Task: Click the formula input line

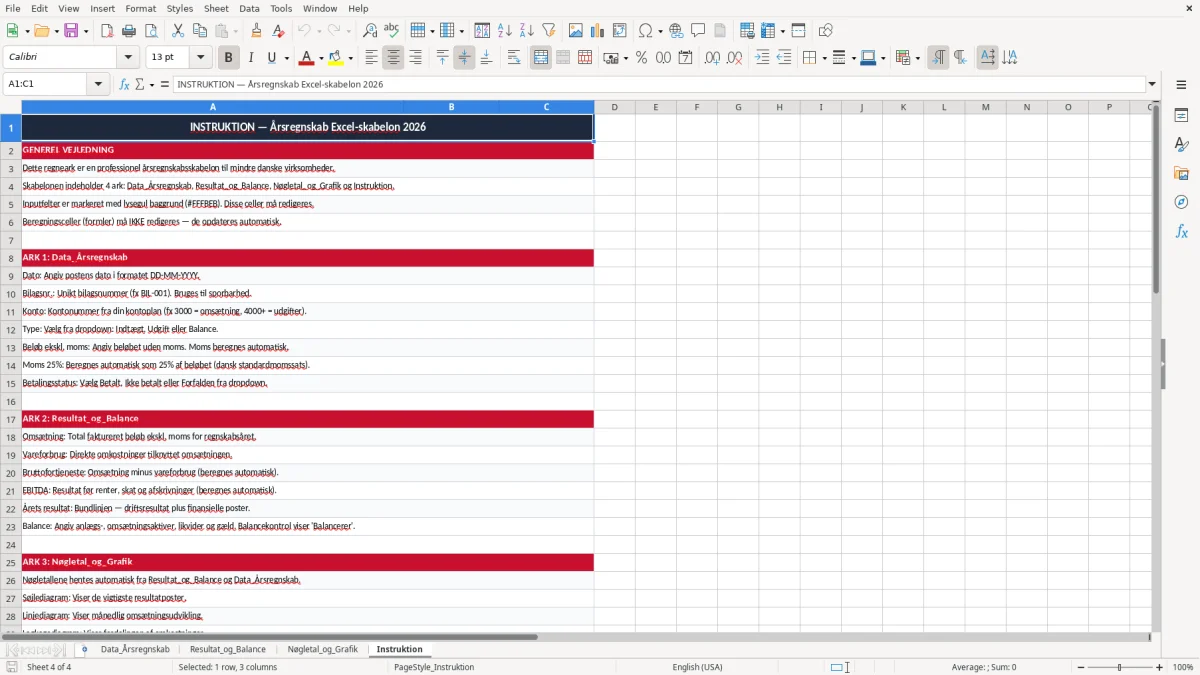Action: (658, 84)
